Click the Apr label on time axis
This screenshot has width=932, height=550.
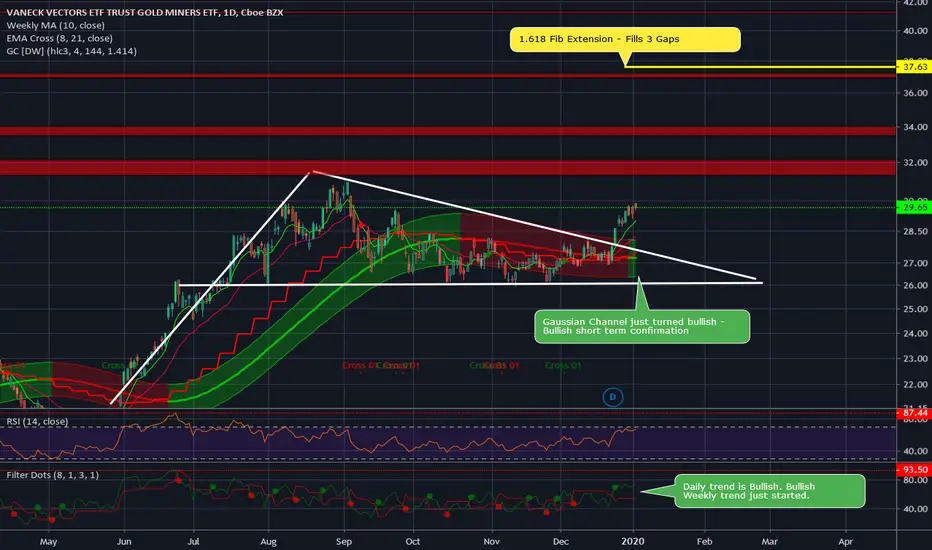pos(845,542)
